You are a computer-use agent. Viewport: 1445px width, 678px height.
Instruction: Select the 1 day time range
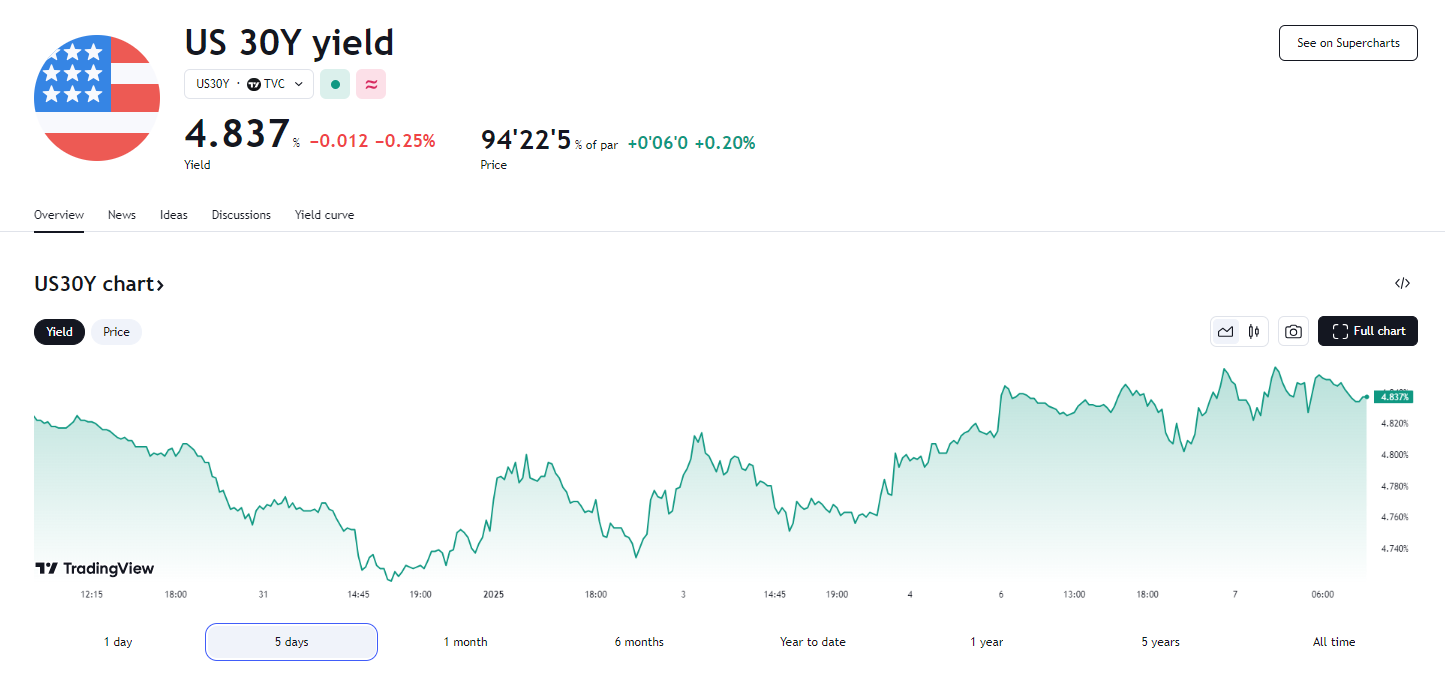[118, 642]
